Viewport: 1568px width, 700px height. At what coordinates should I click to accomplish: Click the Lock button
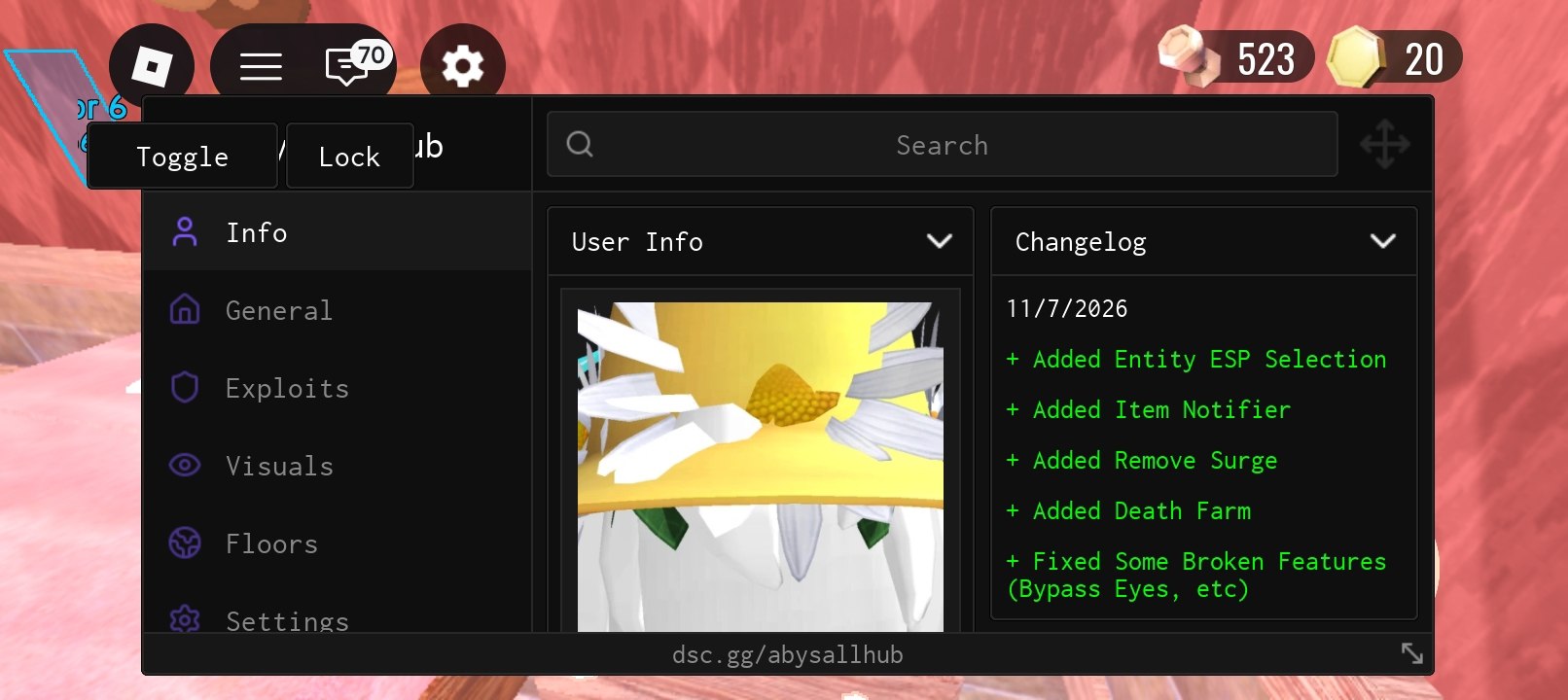click(x=350, y=156)
